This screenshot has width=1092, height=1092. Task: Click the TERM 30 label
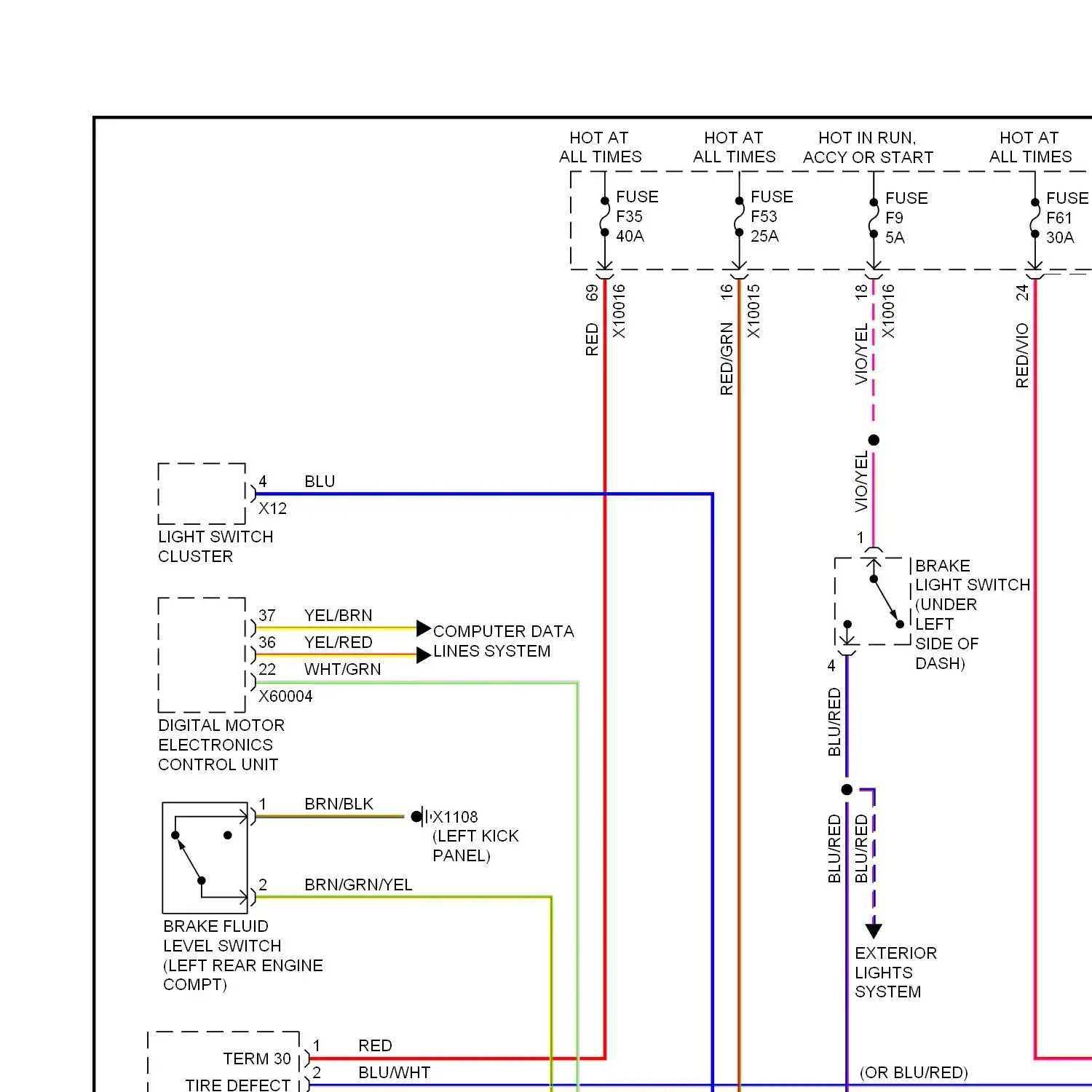[x=257, y=1059]
